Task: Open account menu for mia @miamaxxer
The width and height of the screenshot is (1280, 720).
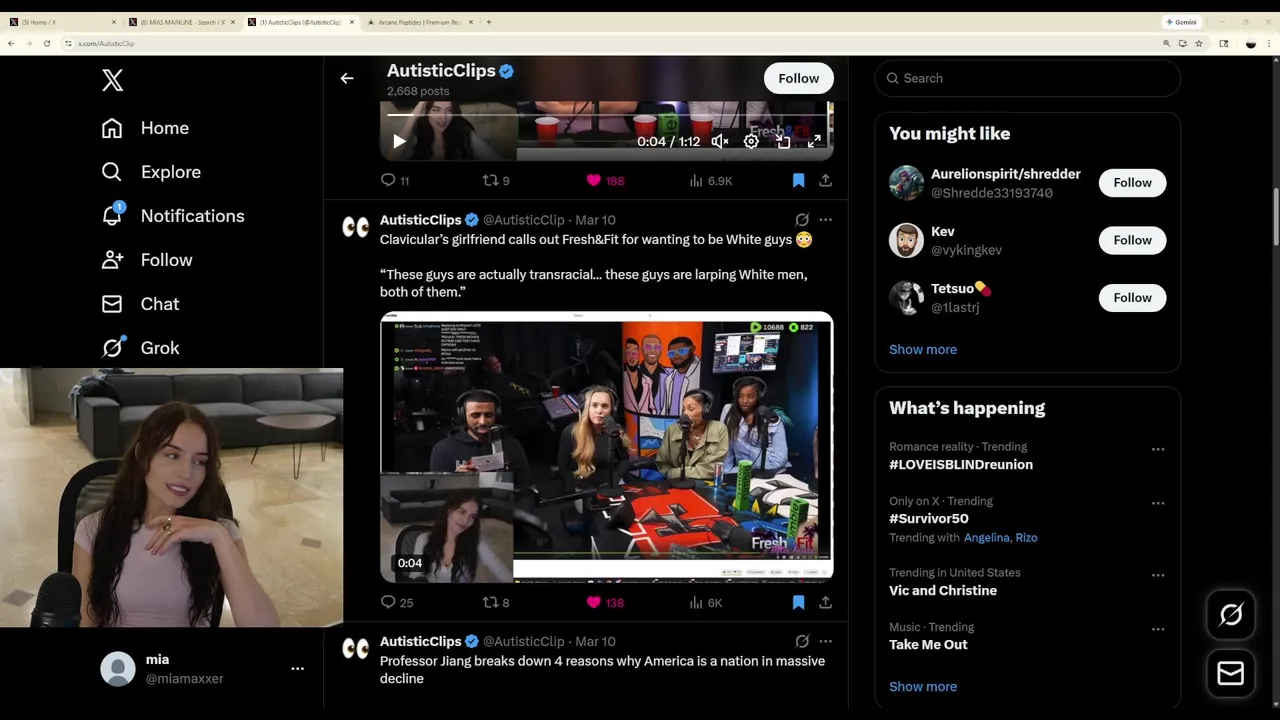Action: [x=203, y=669]
